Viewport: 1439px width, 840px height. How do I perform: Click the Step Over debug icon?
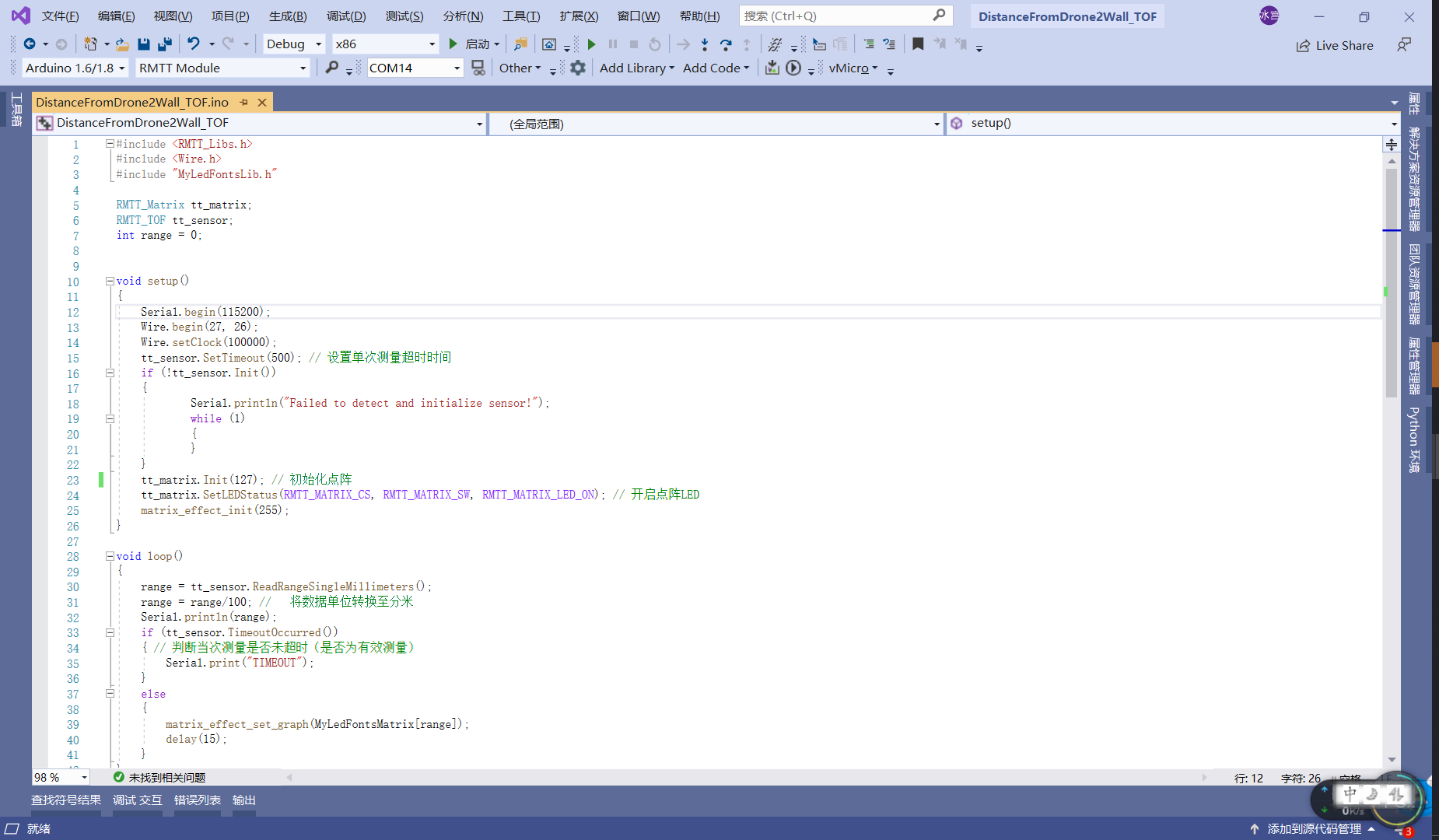pyautogui.click(x=726, y=44)
